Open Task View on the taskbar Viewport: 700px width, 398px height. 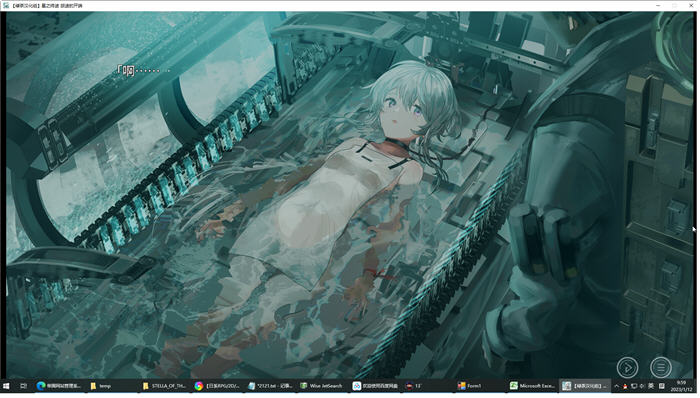[24, 386]
